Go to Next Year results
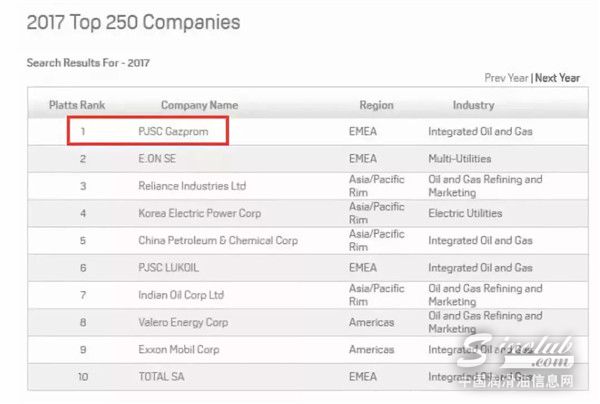The height and width of the screenshot is (404, 600). click(558, 78)
